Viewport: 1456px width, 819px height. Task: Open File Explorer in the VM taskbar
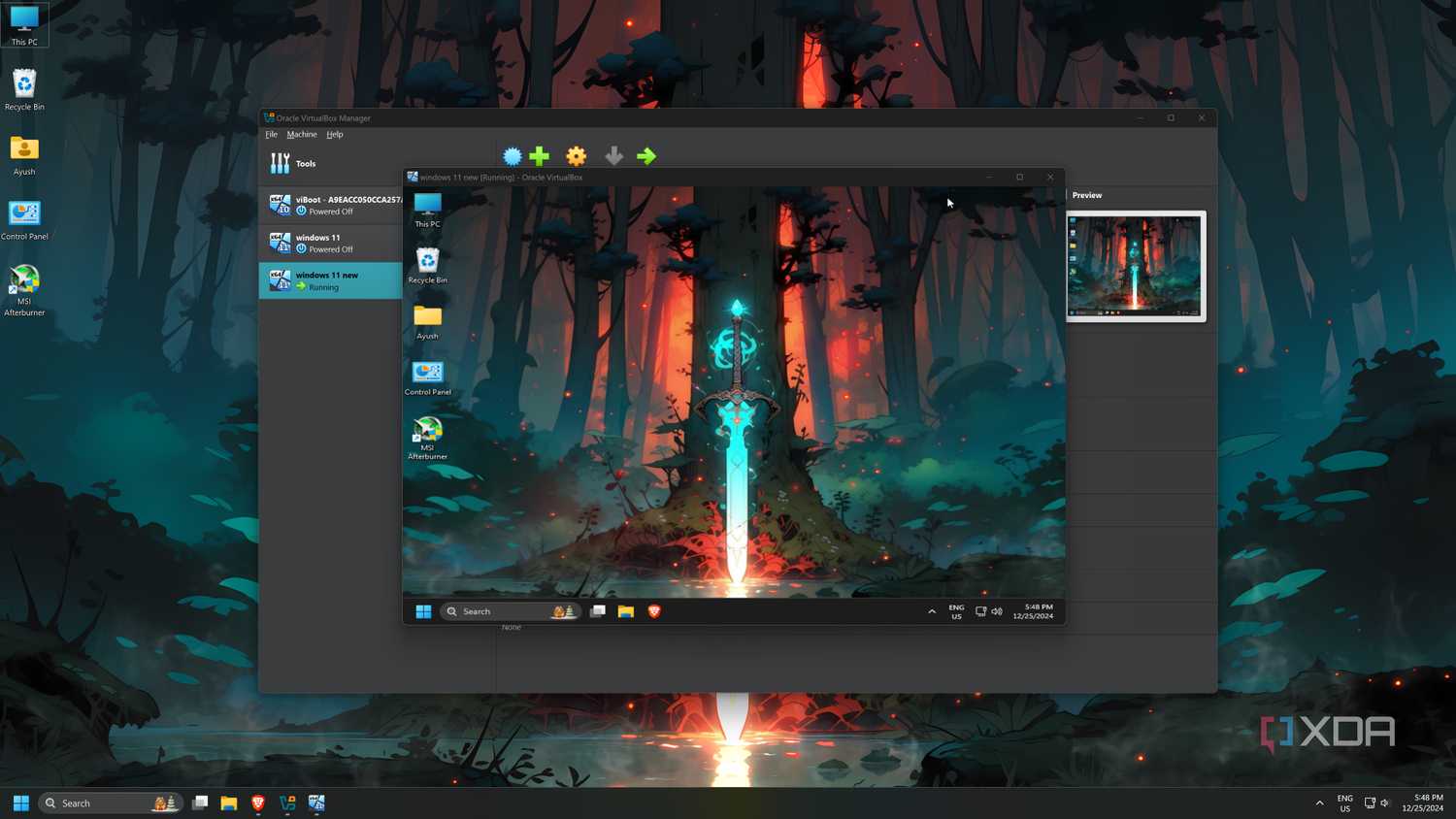click(626, 611)
